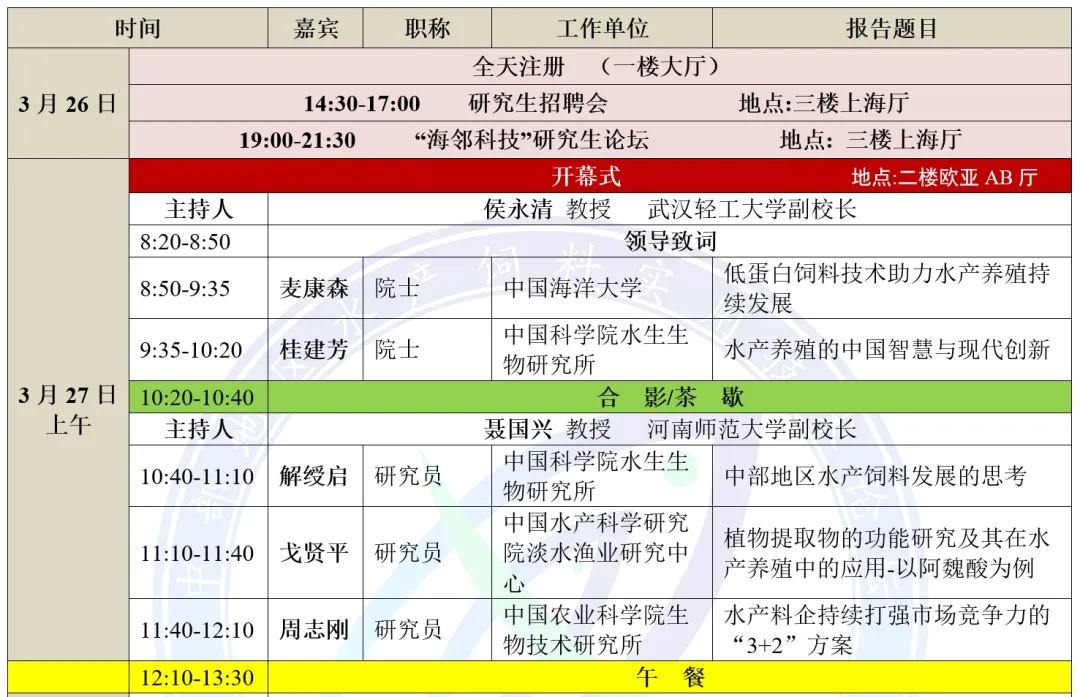The width and height of the screenshot is (1080, 697).
Task: Select the 领导致词 cell
Action: click(670, 241)
